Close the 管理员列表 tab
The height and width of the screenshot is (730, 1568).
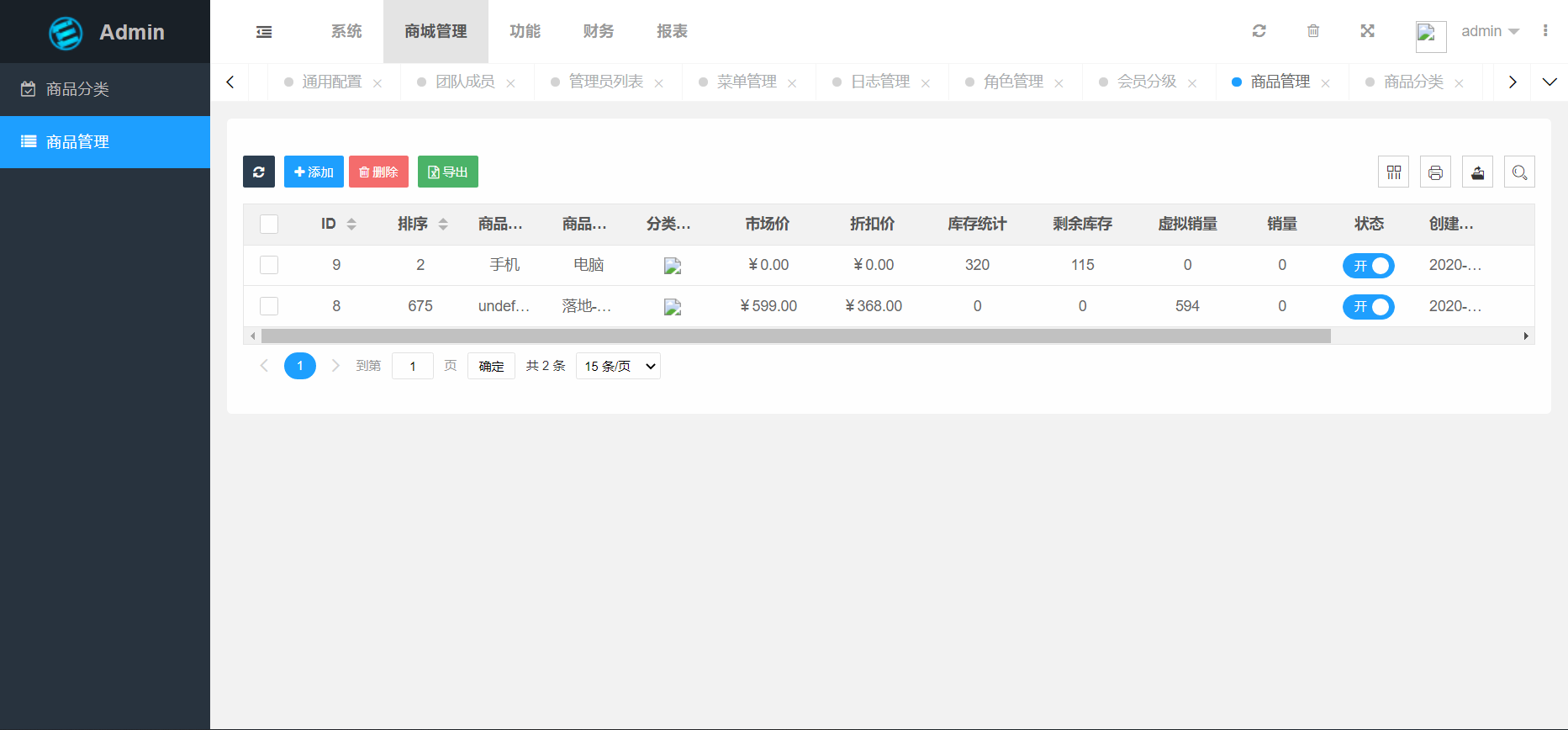(659, 83)
